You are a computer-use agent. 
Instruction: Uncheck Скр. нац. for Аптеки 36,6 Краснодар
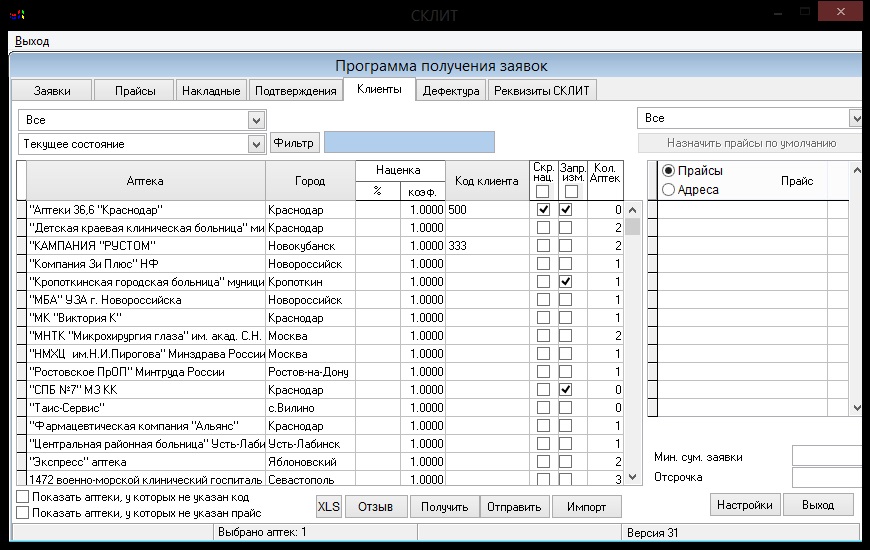544,210
